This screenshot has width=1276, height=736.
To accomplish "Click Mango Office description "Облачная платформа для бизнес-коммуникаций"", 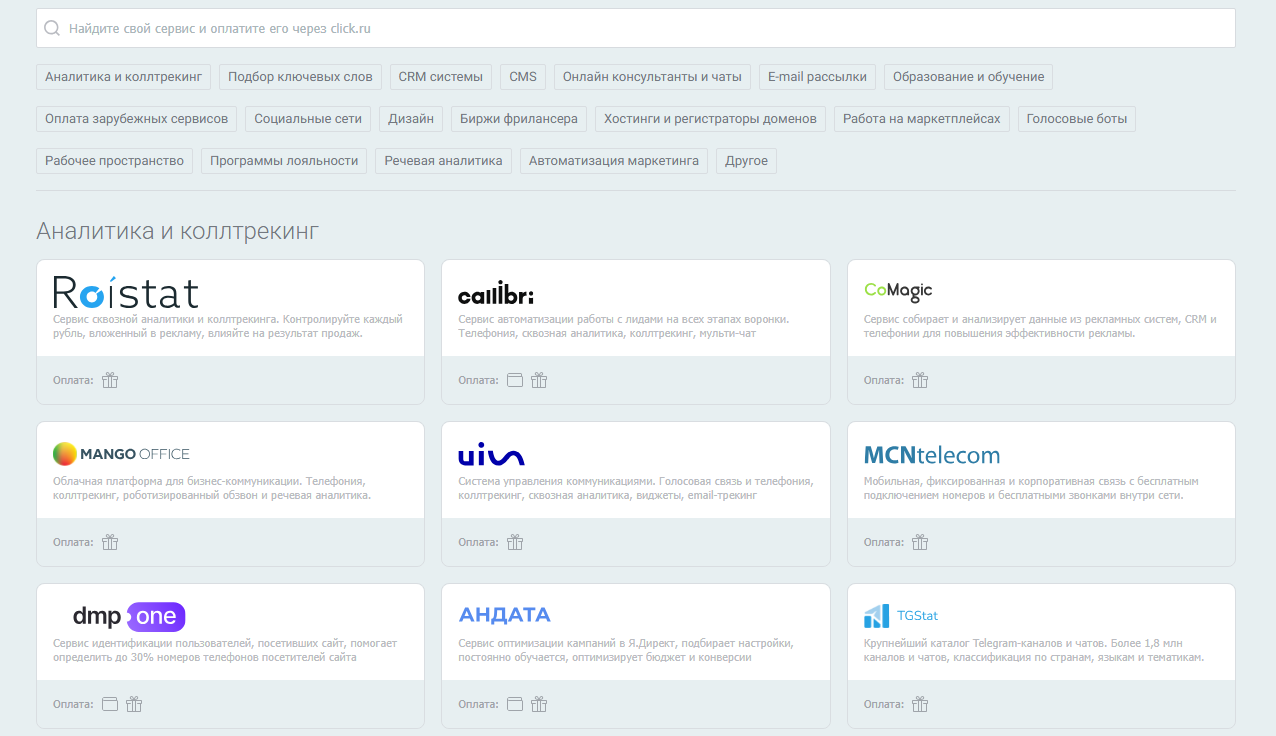I will [212, 488].
